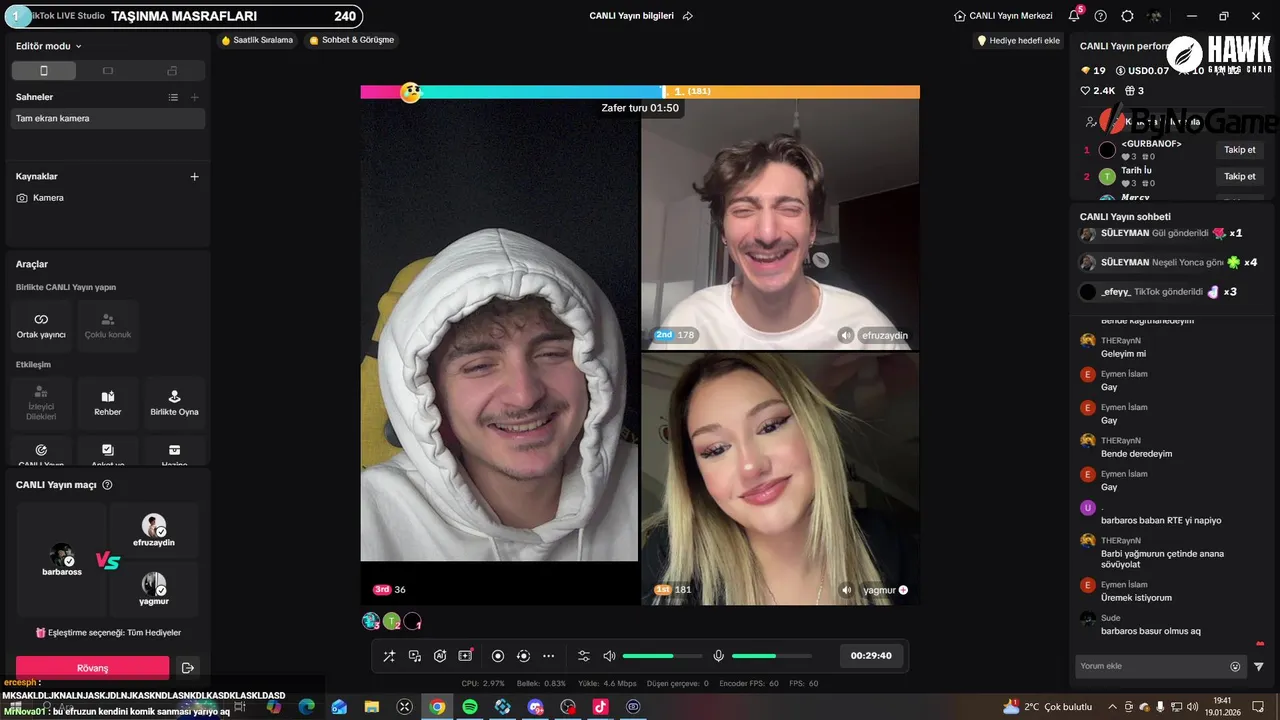Open the media and music tool
Screen dimensions: 1280x720
pos(415,656)
